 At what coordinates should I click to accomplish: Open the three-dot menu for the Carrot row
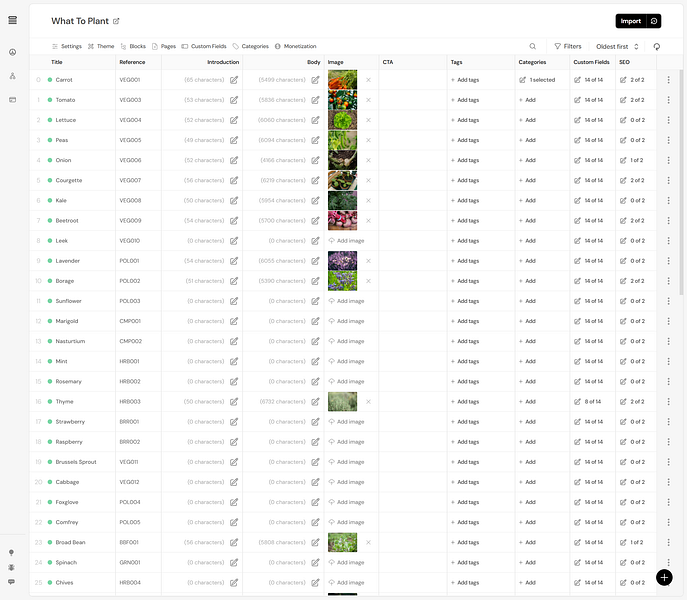click(x=668, y=80)
